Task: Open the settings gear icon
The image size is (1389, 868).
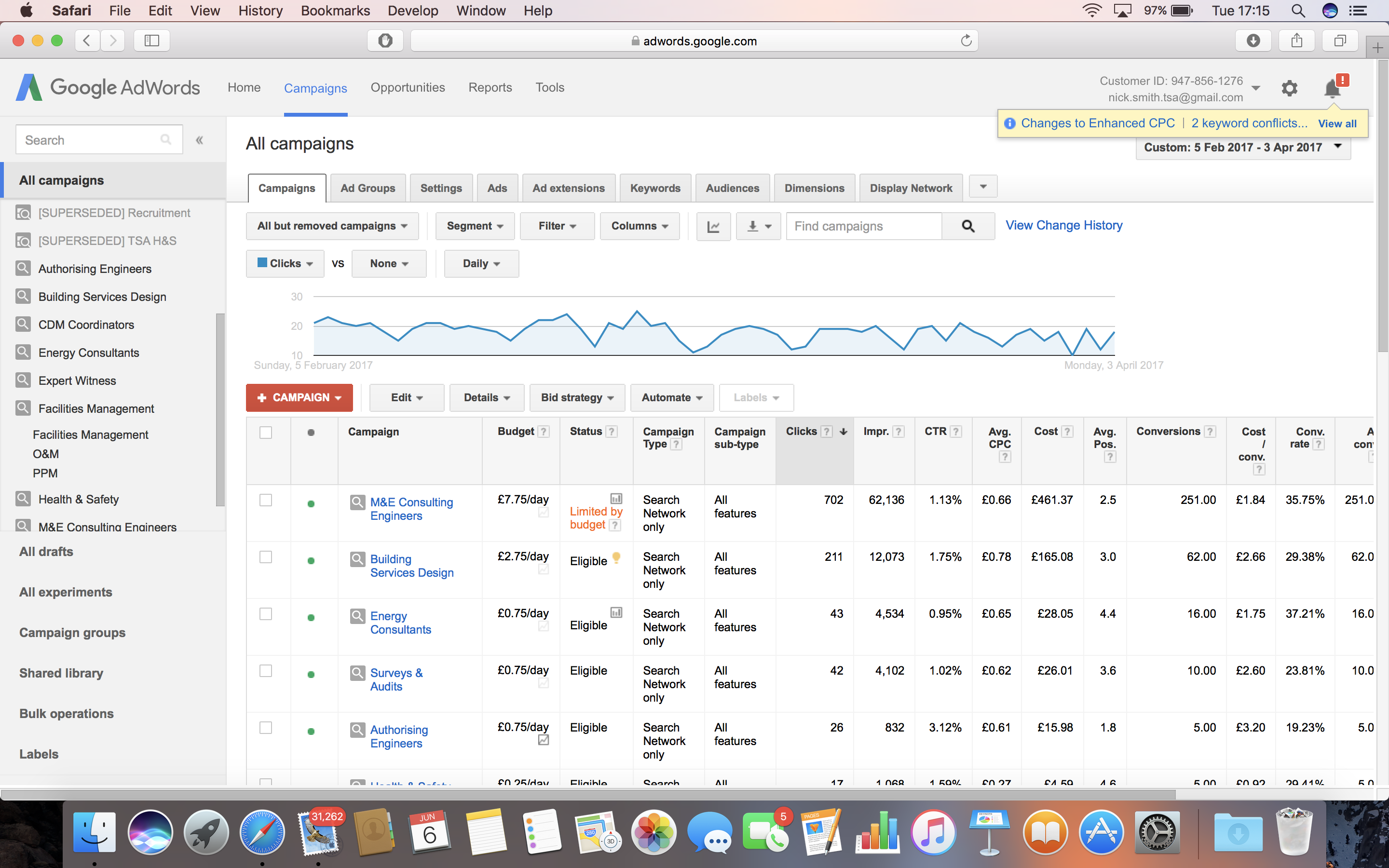Action: (x=1289, y=88)
